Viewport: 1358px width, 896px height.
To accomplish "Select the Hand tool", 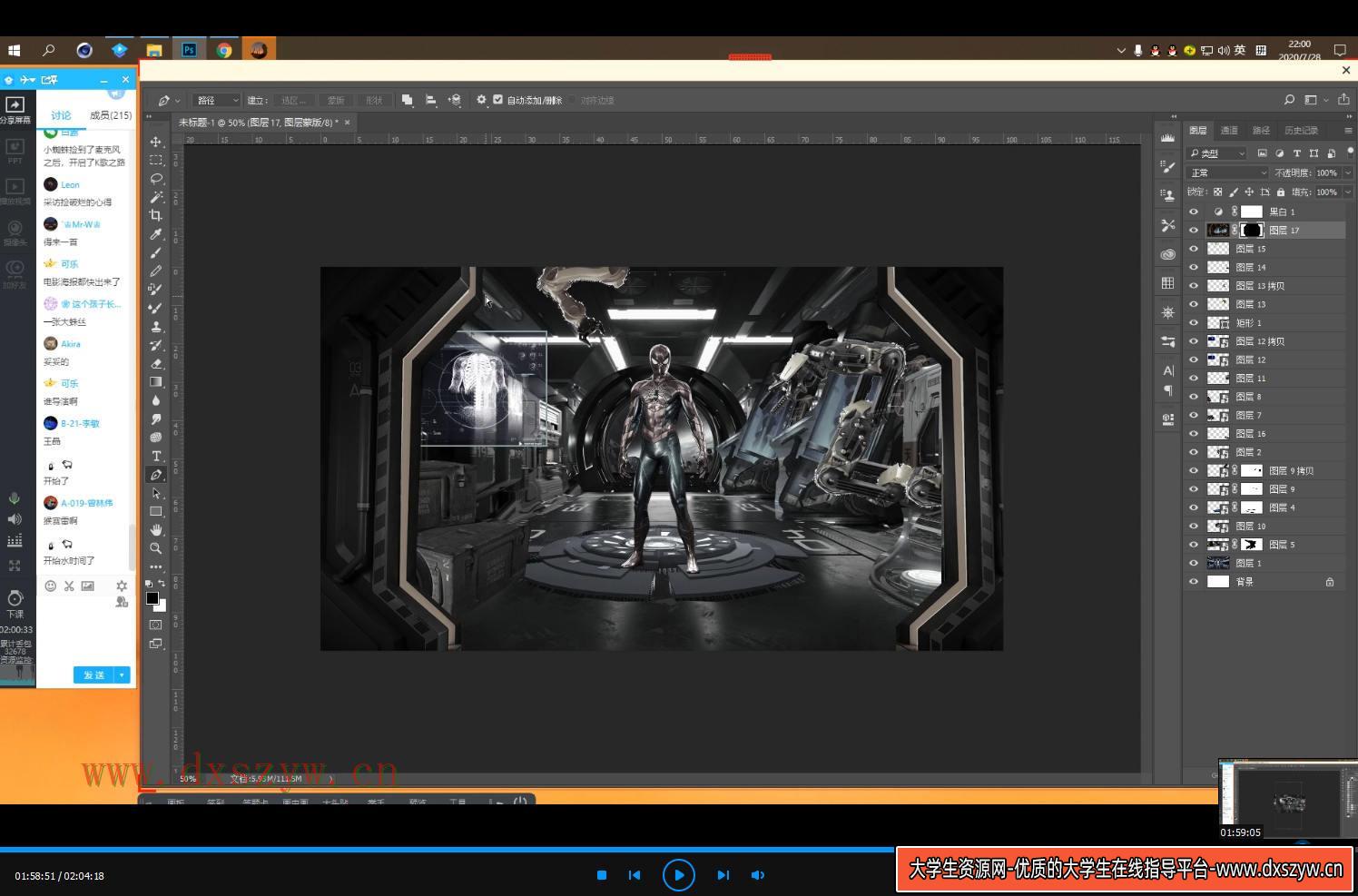I will 156,529.
